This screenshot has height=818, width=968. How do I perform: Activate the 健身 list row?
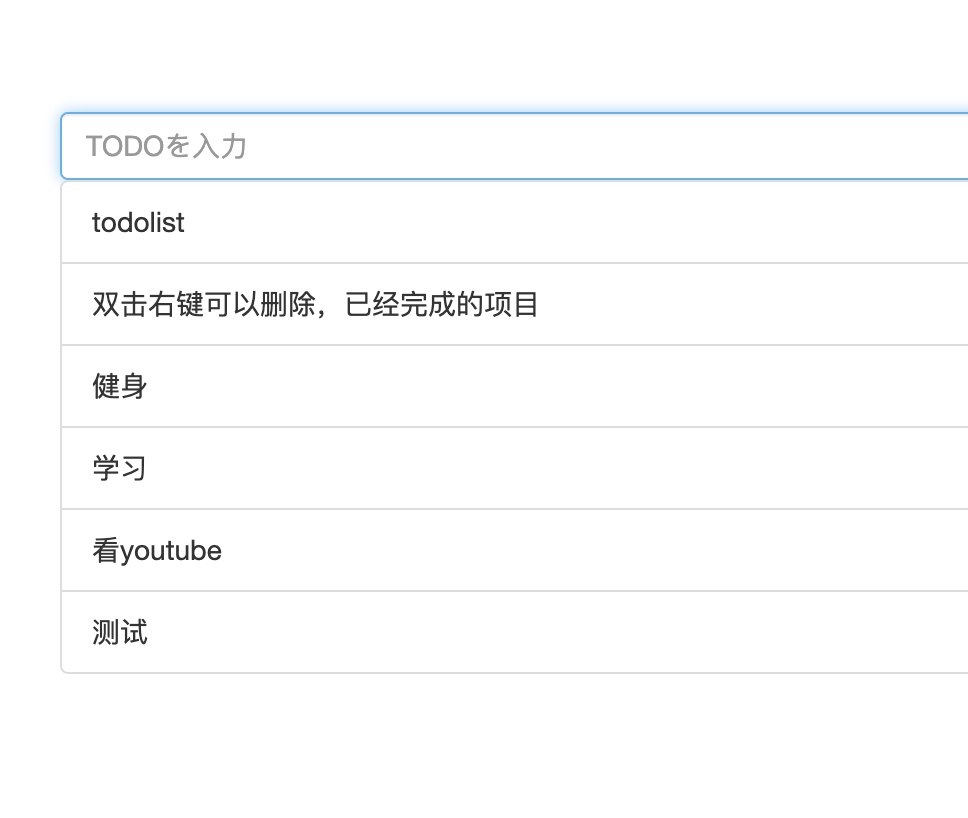[x=400, y=386]
